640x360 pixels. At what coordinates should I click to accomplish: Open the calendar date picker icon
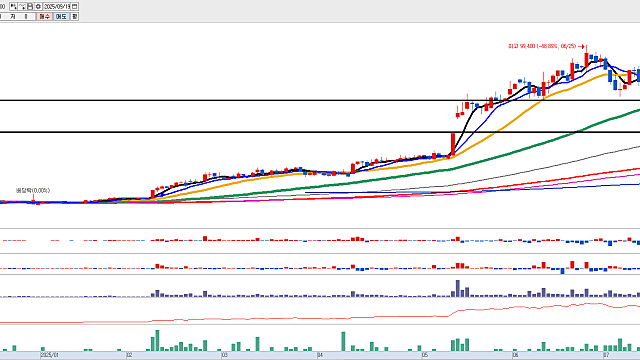[74, 7]
